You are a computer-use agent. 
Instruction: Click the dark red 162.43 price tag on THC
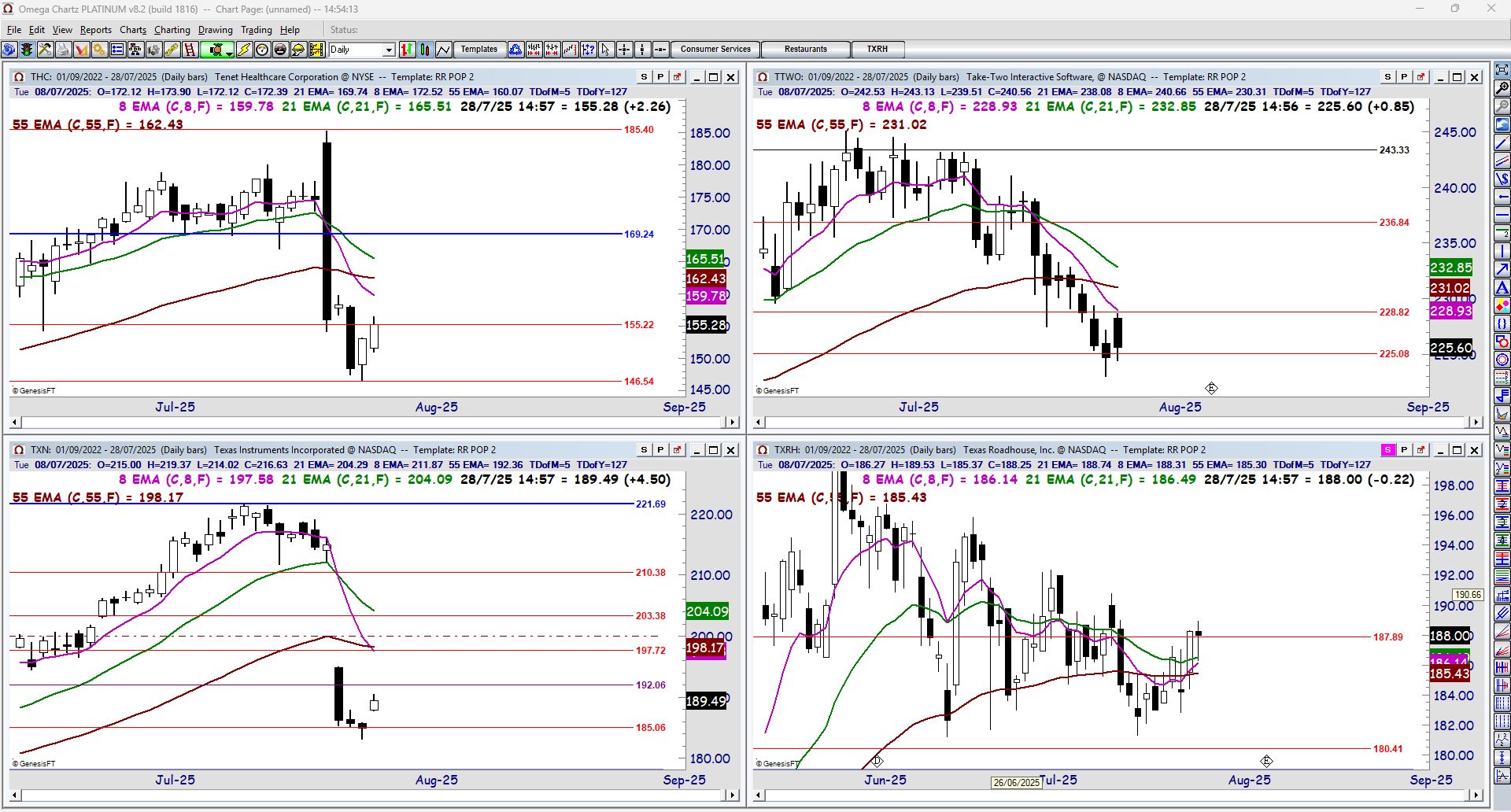[706, 279]
